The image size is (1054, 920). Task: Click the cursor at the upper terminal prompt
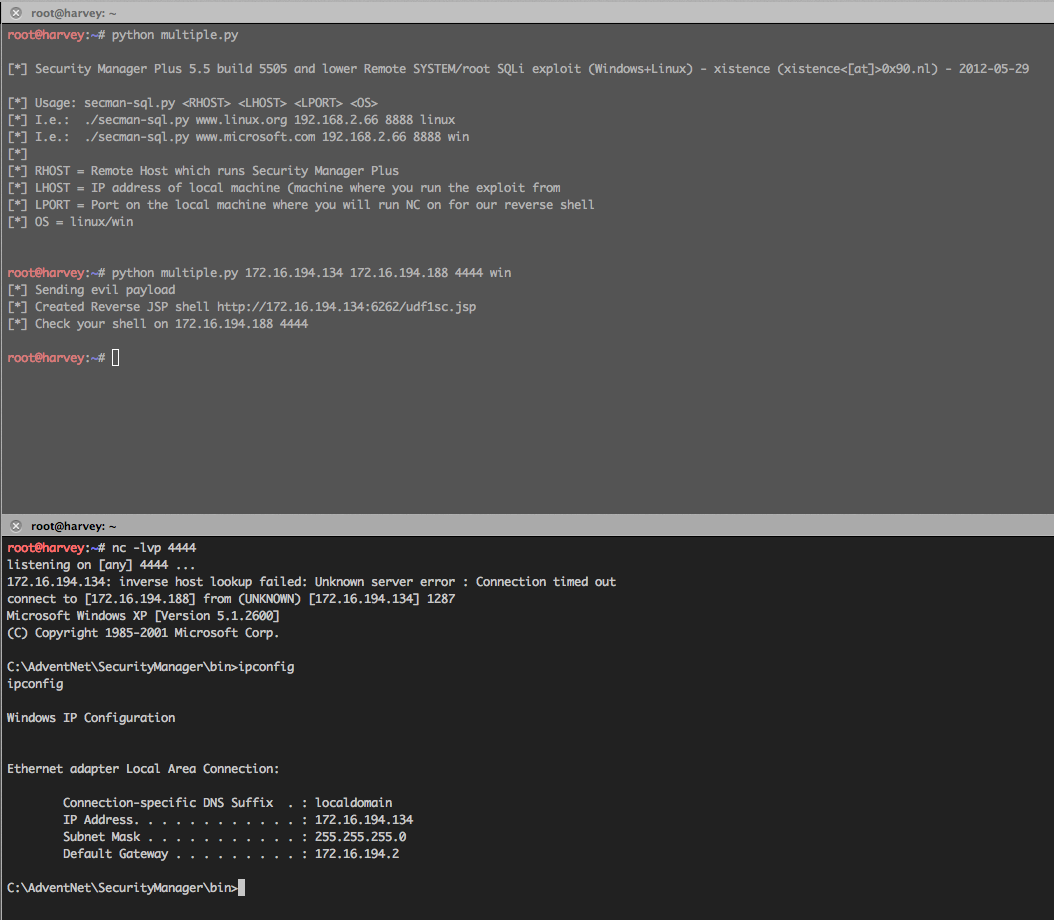[116, 358]
